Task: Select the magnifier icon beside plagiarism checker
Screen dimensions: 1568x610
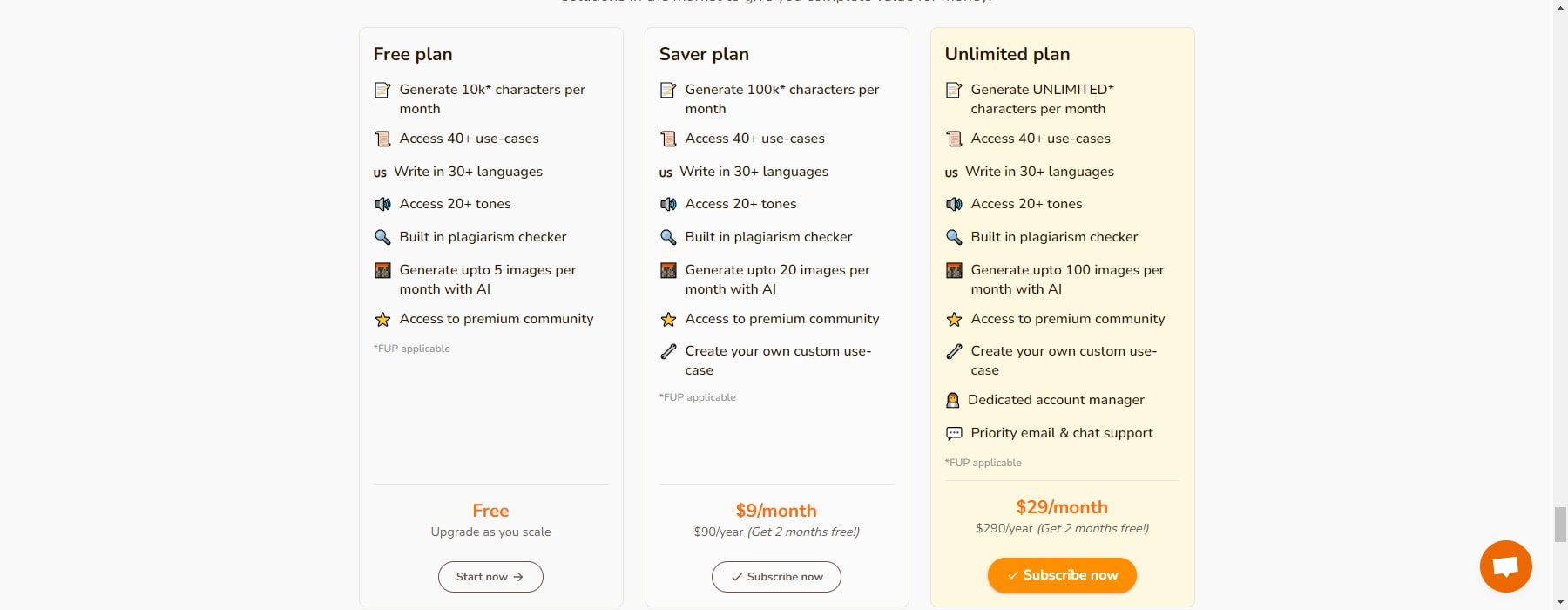Action: click(382, 236)
